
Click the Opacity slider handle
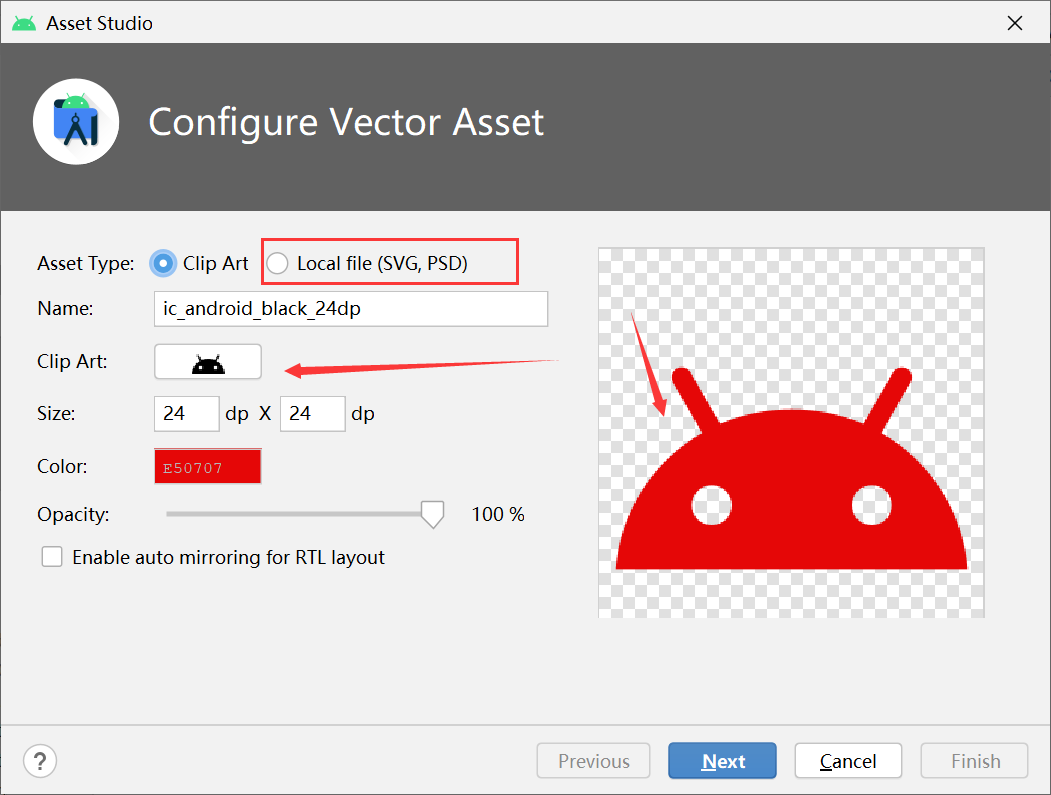pyautogui.click(x=432, y=514)
